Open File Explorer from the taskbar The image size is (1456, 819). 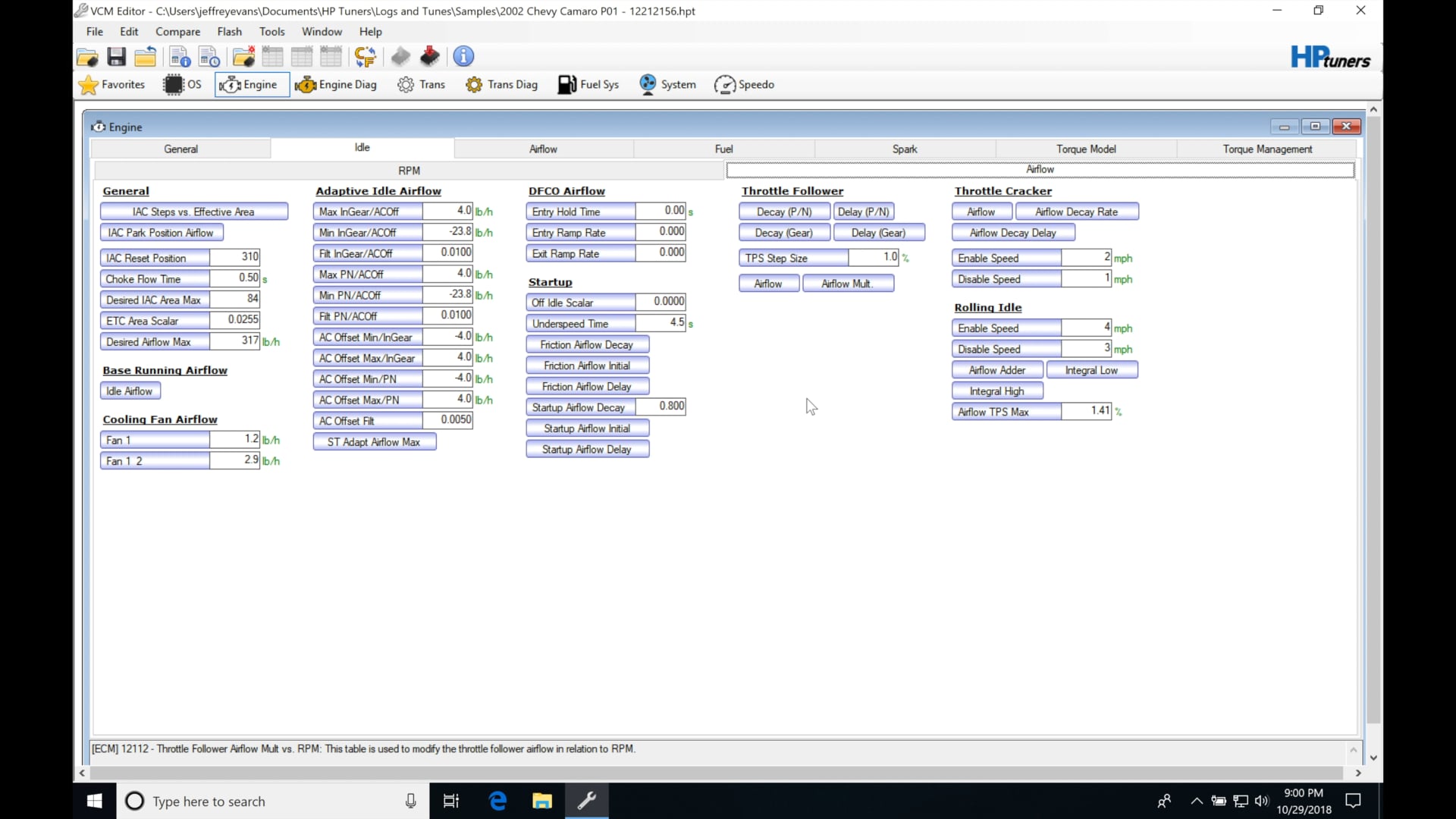[x=541, y=802]
